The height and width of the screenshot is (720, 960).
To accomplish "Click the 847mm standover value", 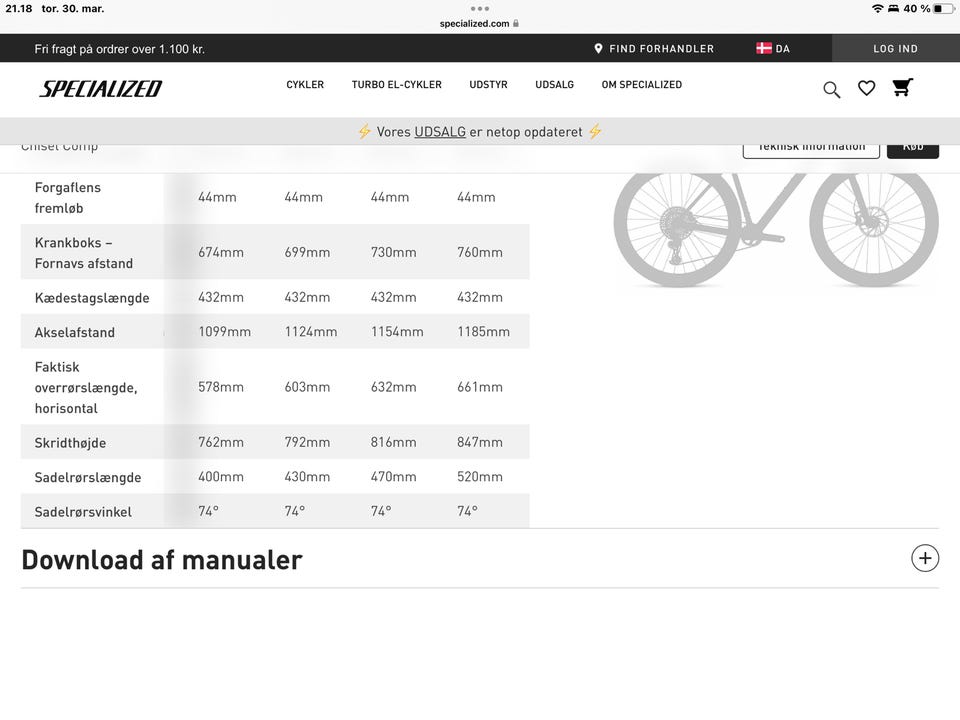I will point(480,442).
